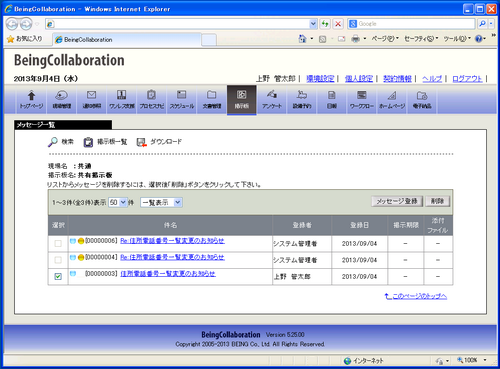Image resolution: width=500 pixels, height=369 pixels.
Task: Open the ページ(P) menu dropdown
Action: (x=385, y=39)
